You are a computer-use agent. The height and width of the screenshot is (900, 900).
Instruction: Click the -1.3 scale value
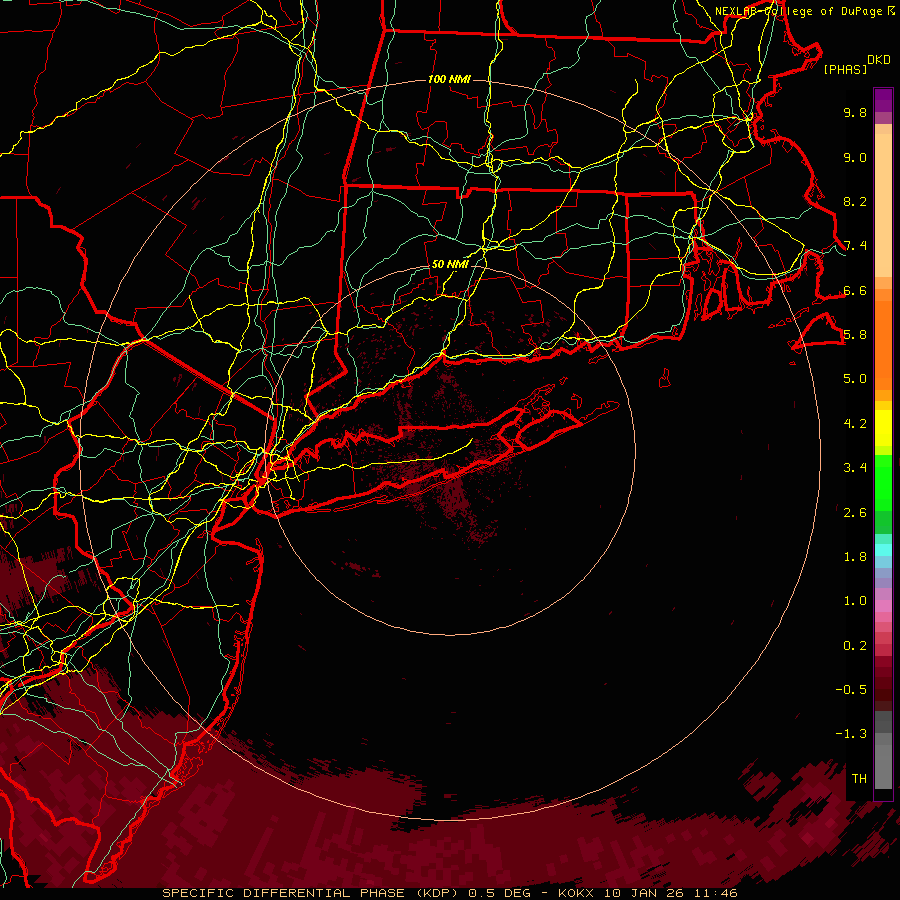[x=851, y=734]
